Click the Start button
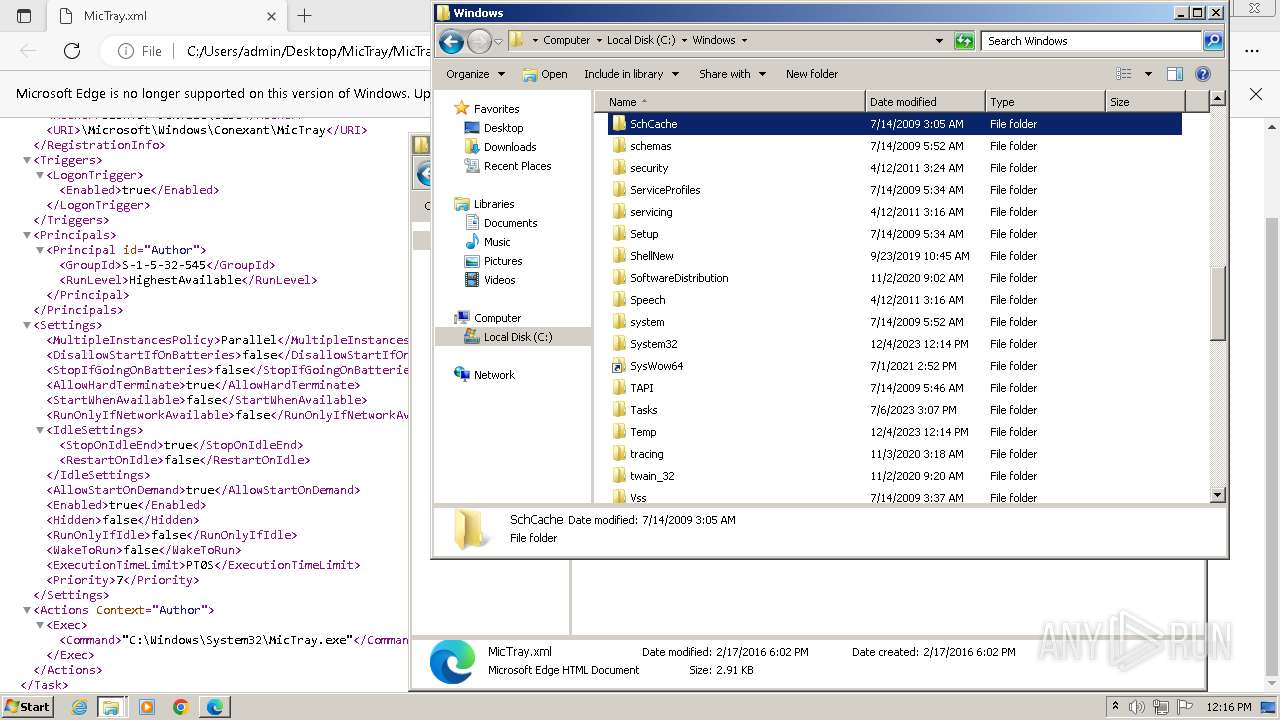1280x720 pixels. coord(27,707)
